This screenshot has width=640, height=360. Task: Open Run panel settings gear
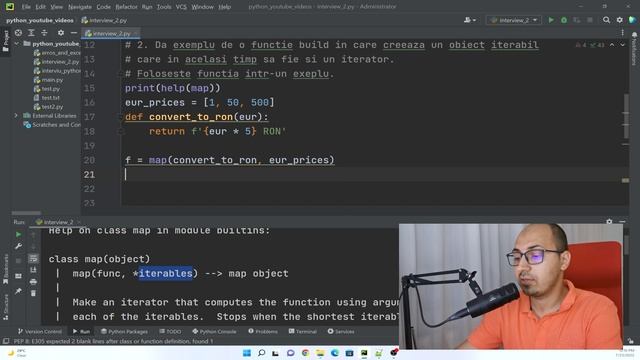609,222
